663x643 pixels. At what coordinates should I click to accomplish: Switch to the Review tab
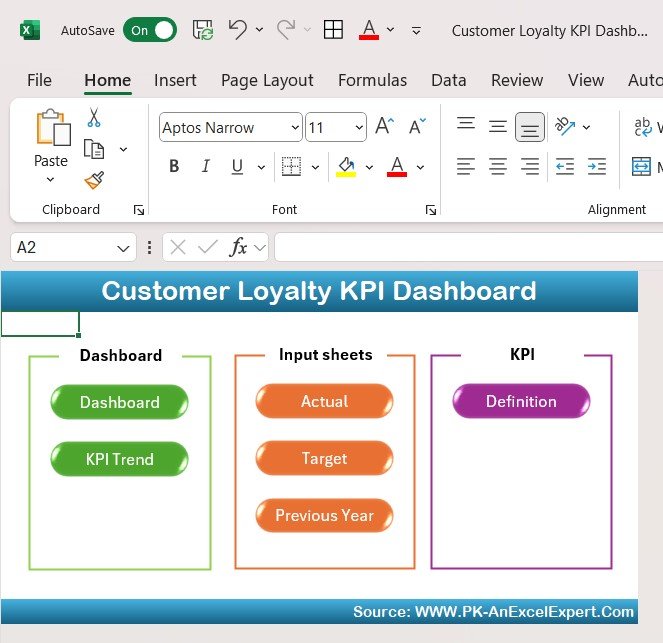(517, 80)
